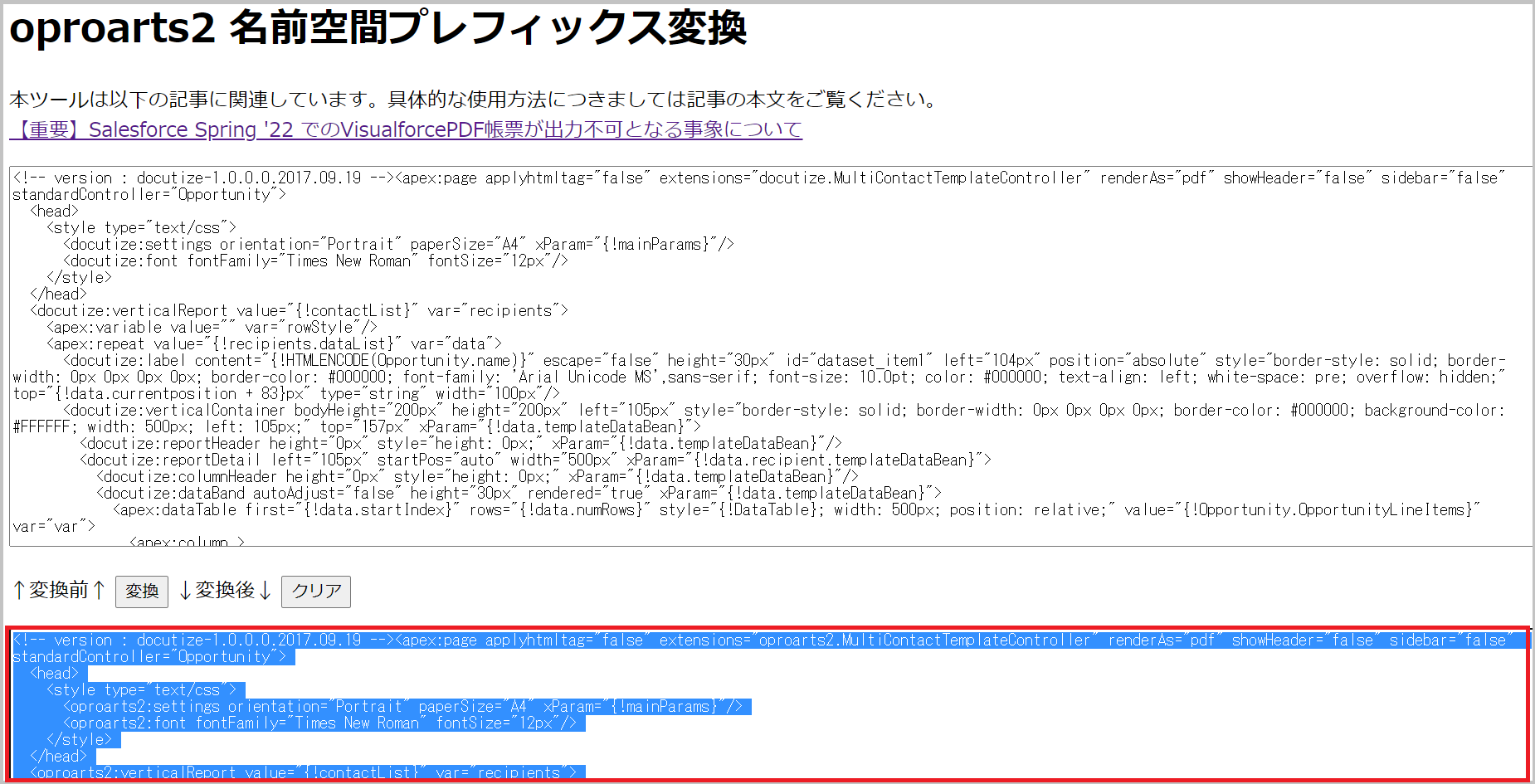The image size is (1535, 784).
Task: Click the docutize:reportHeader line in source
Action: (x=460, y=443)
